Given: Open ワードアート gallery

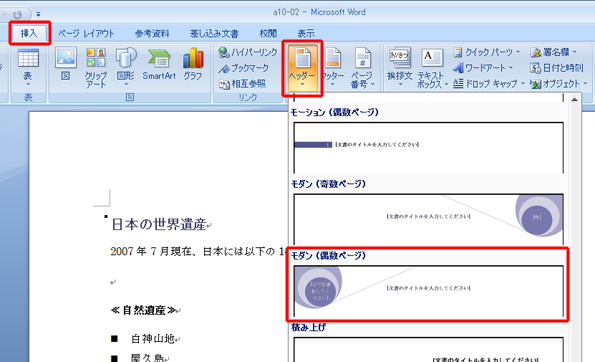Looking at the screenshot, I should tap(483, 68).
